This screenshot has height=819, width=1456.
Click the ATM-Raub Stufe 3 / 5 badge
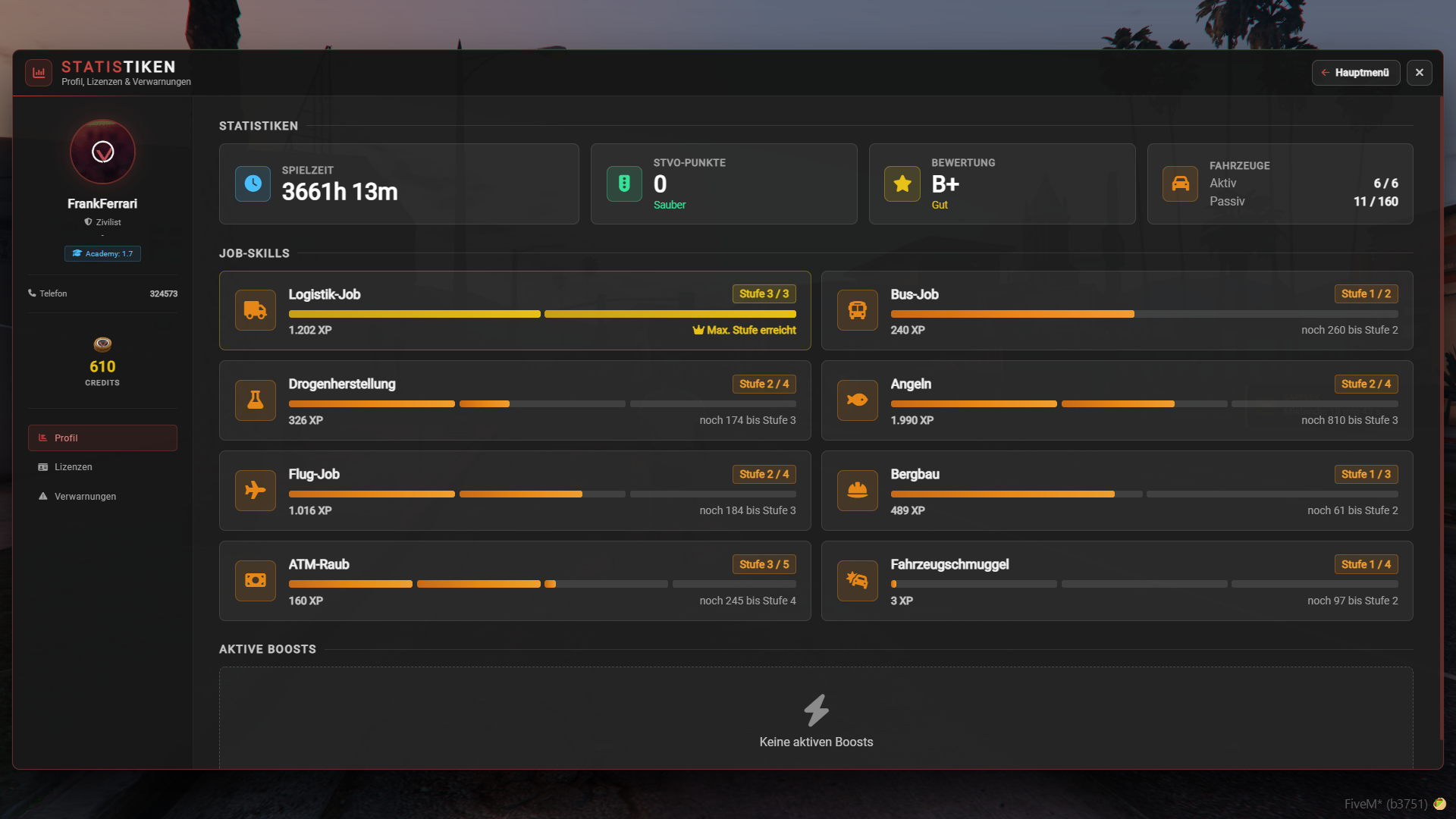764,565
